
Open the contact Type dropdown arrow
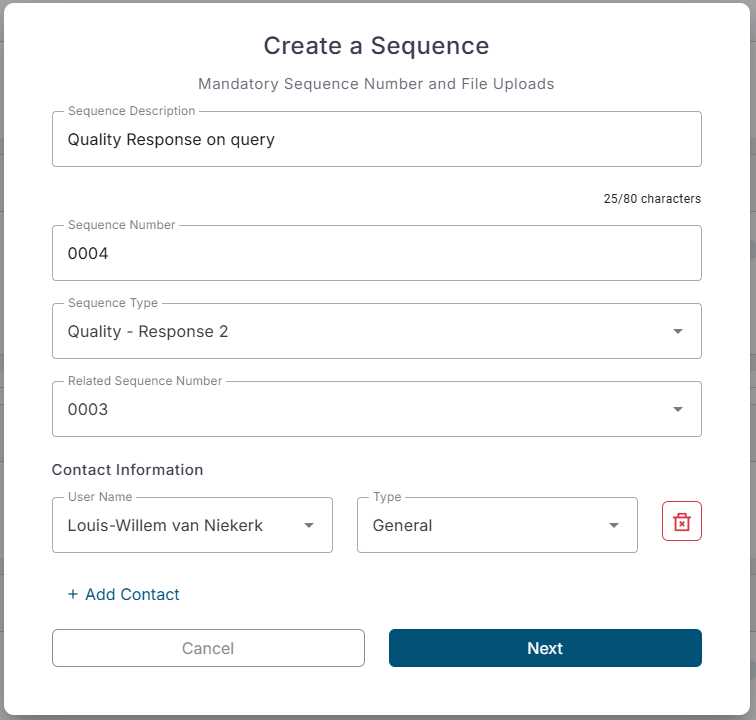(x=614, y=525)
